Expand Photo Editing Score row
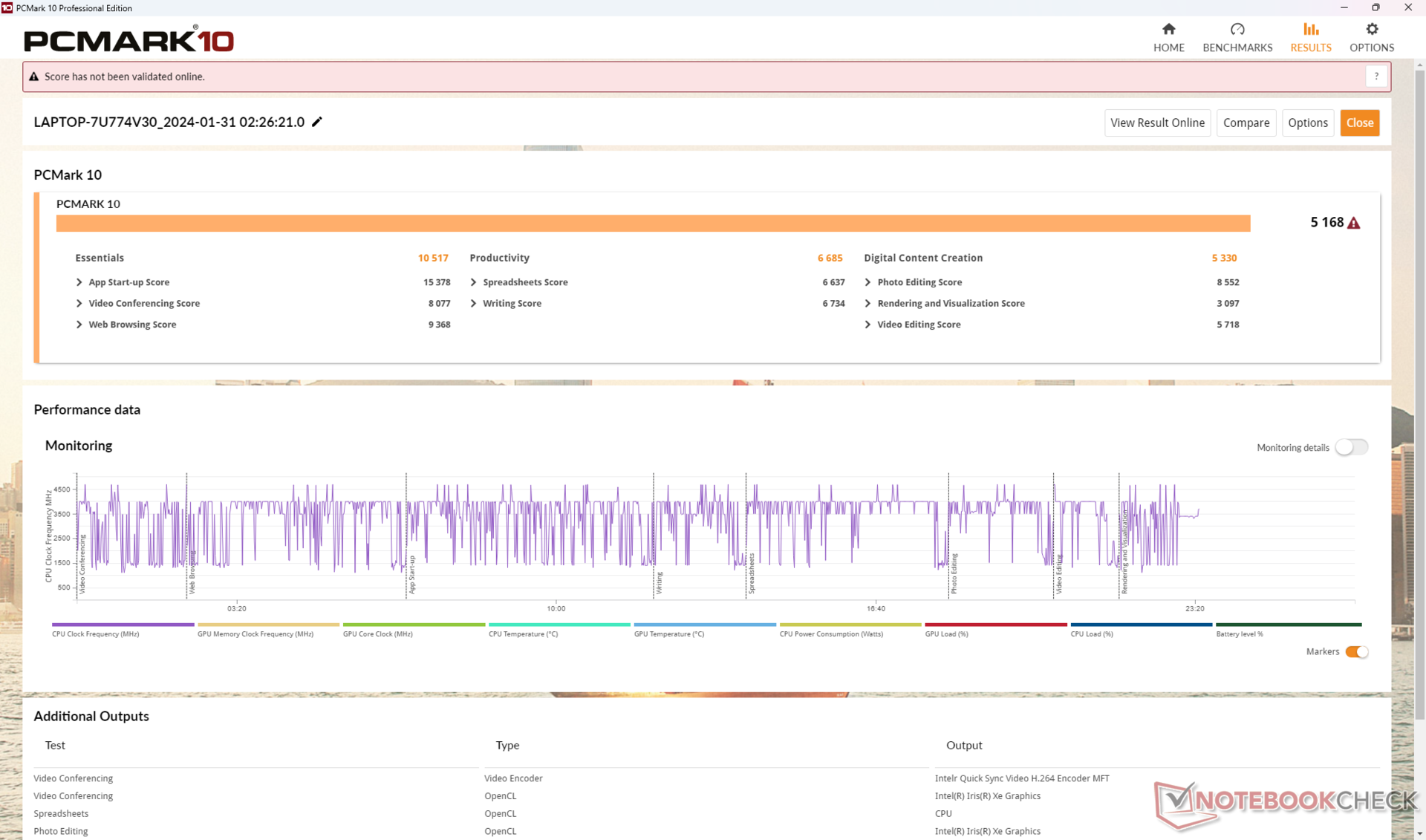1426x840 pixels. [867, 282]
